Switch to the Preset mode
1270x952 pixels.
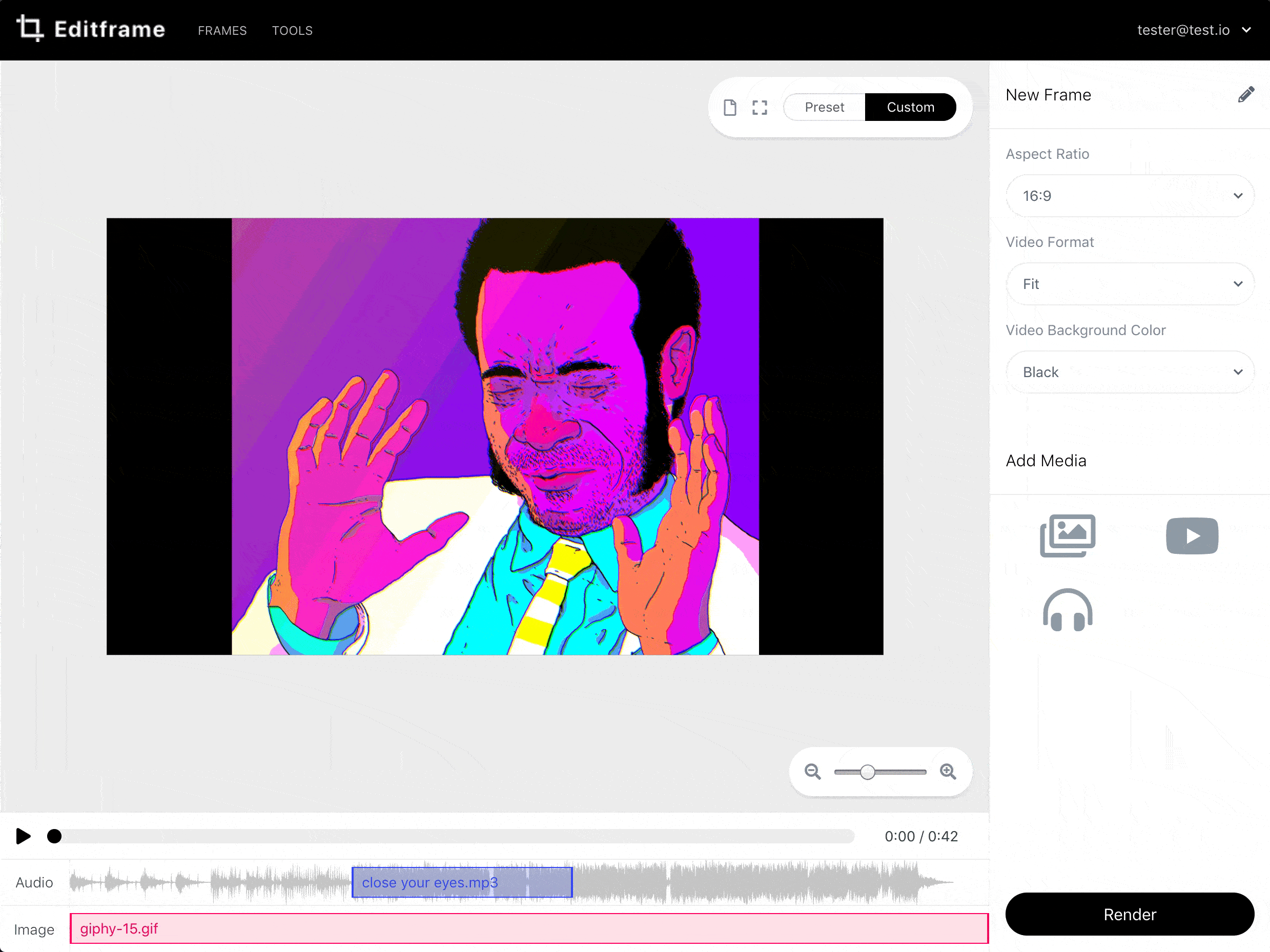pyautogui.click(x=824, y=107)
